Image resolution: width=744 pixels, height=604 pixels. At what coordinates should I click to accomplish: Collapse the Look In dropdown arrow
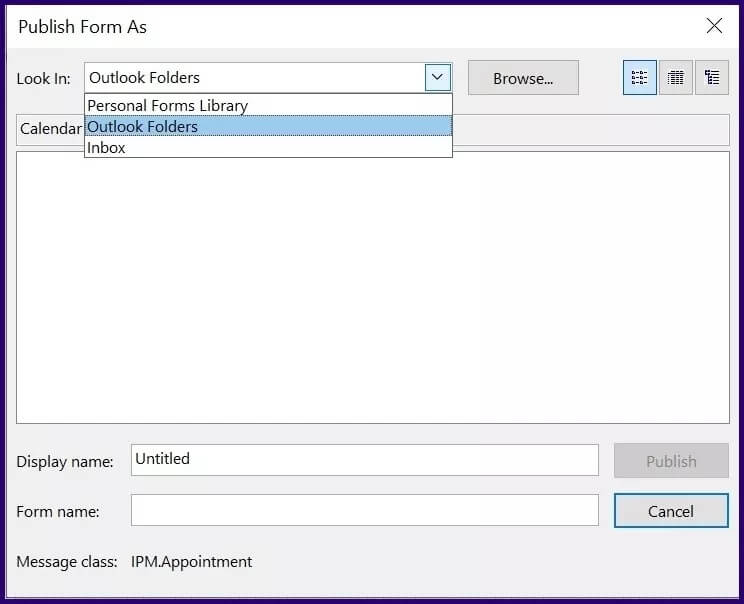tap(437, 77)
